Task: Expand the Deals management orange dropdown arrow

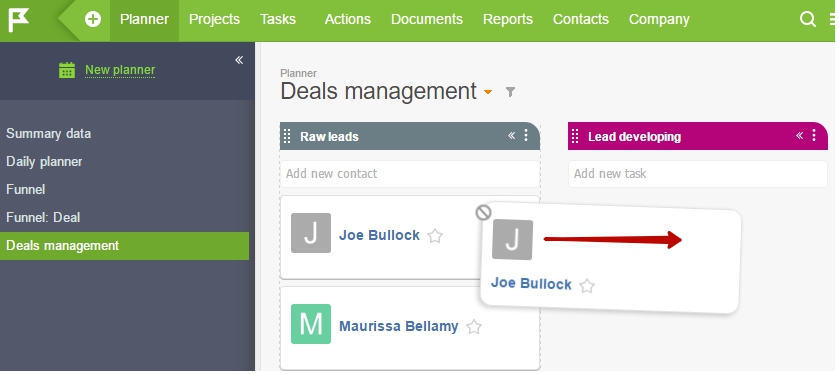Action: [487, 93]
